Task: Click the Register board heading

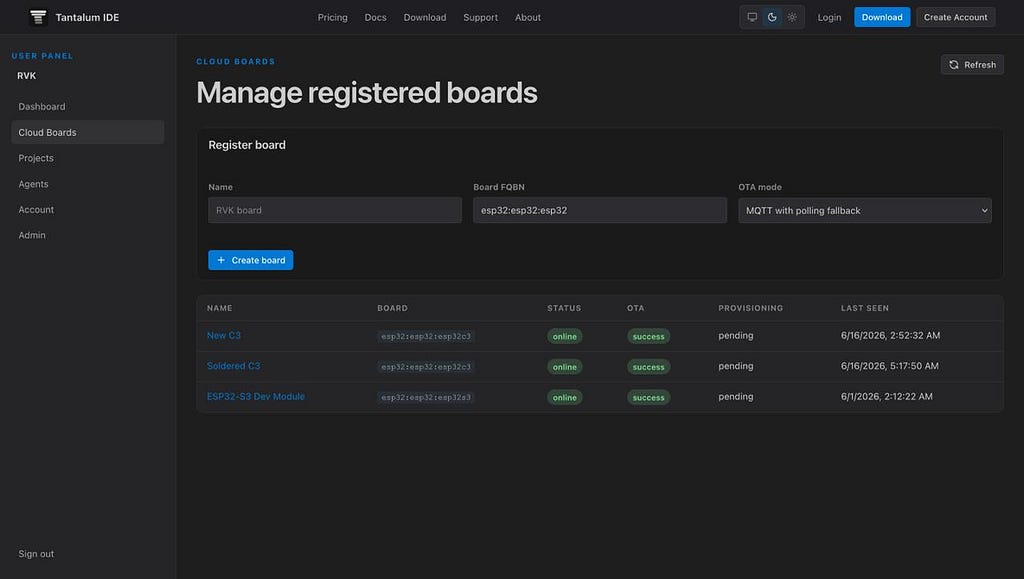Action: pyautogui.click(x=247, y=145)
